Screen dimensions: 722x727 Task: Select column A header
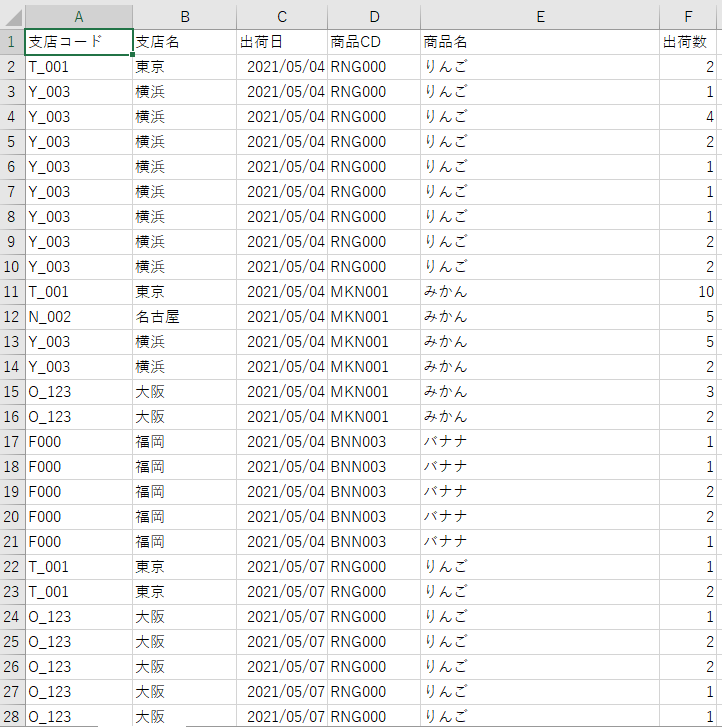pos(78,17)
